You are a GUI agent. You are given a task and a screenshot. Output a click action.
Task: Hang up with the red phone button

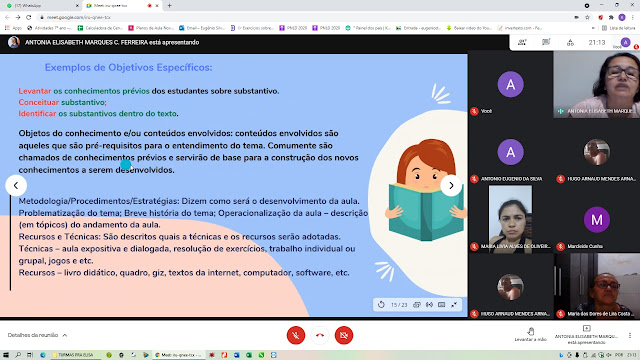(x=320, y=336)
